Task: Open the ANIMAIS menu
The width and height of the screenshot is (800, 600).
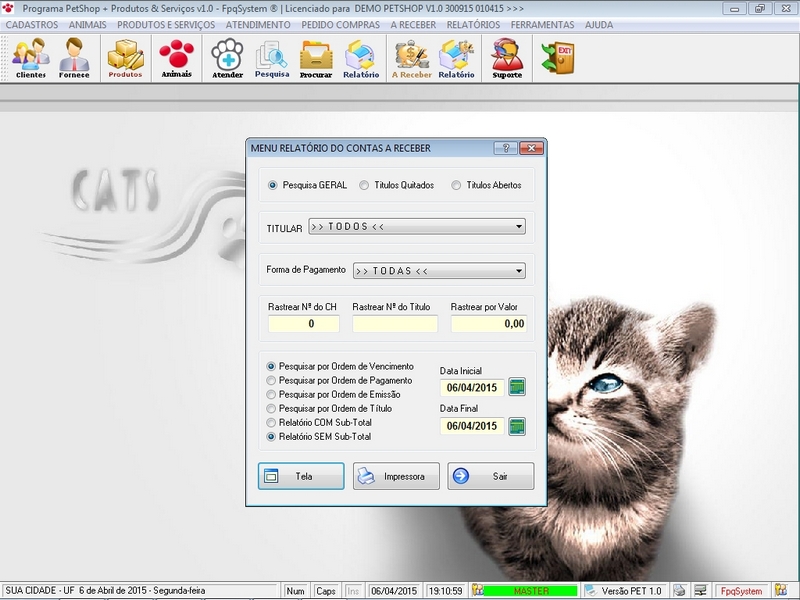Action: pos(88,25)
